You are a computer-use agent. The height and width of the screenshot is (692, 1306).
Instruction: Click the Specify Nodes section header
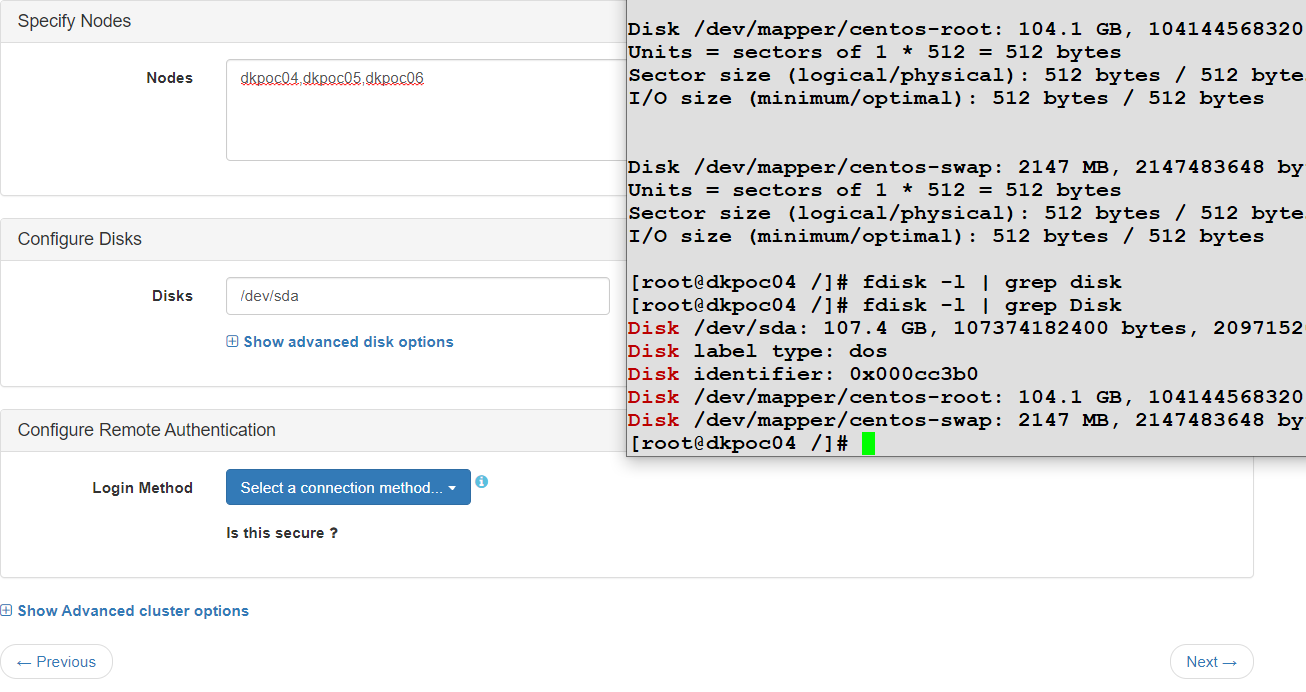[72, 20]
